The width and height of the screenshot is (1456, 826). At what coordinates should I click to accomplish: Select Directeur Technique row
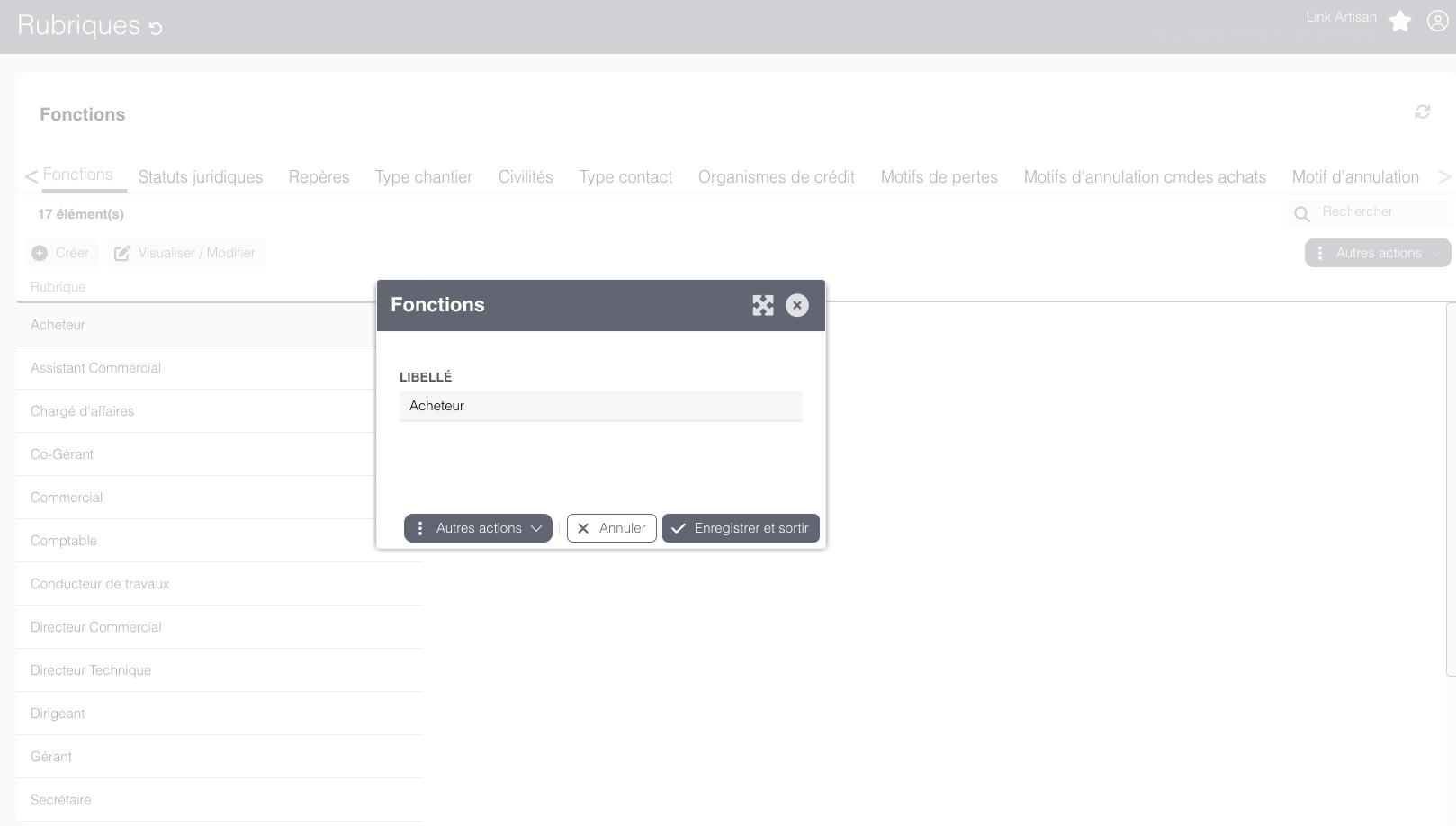[220, 670]
